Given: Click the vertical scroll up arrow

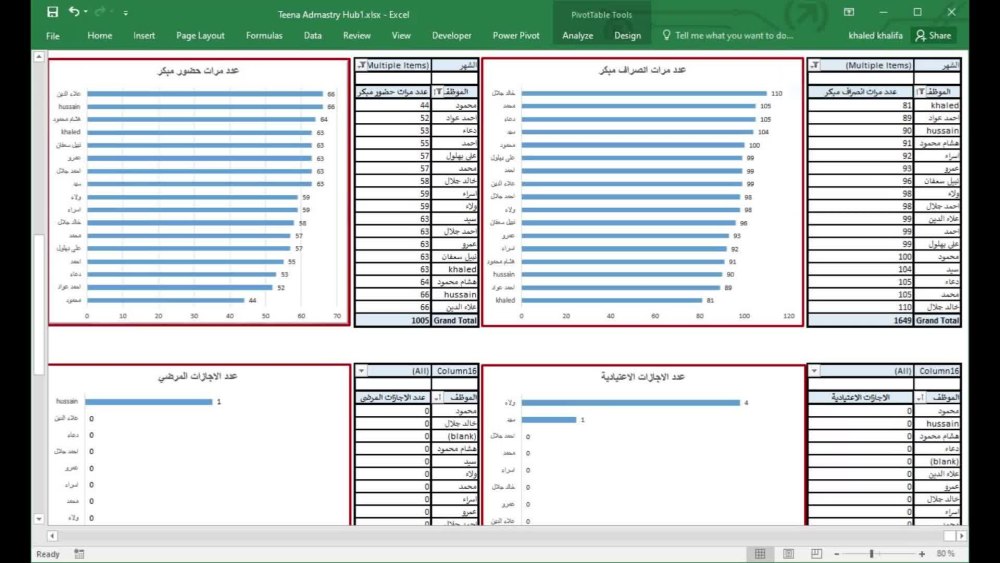Looking at the screenshot, I should coord(39,57).
